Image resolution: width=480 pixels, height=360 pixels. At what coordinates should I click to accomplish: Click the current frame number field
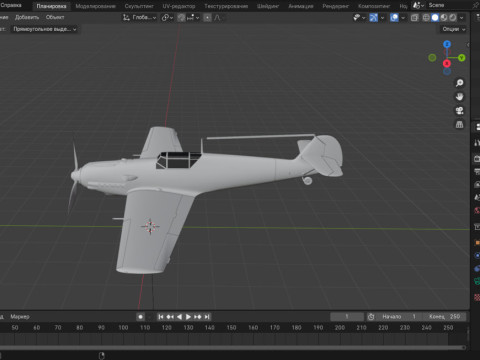tap(347, 317)
